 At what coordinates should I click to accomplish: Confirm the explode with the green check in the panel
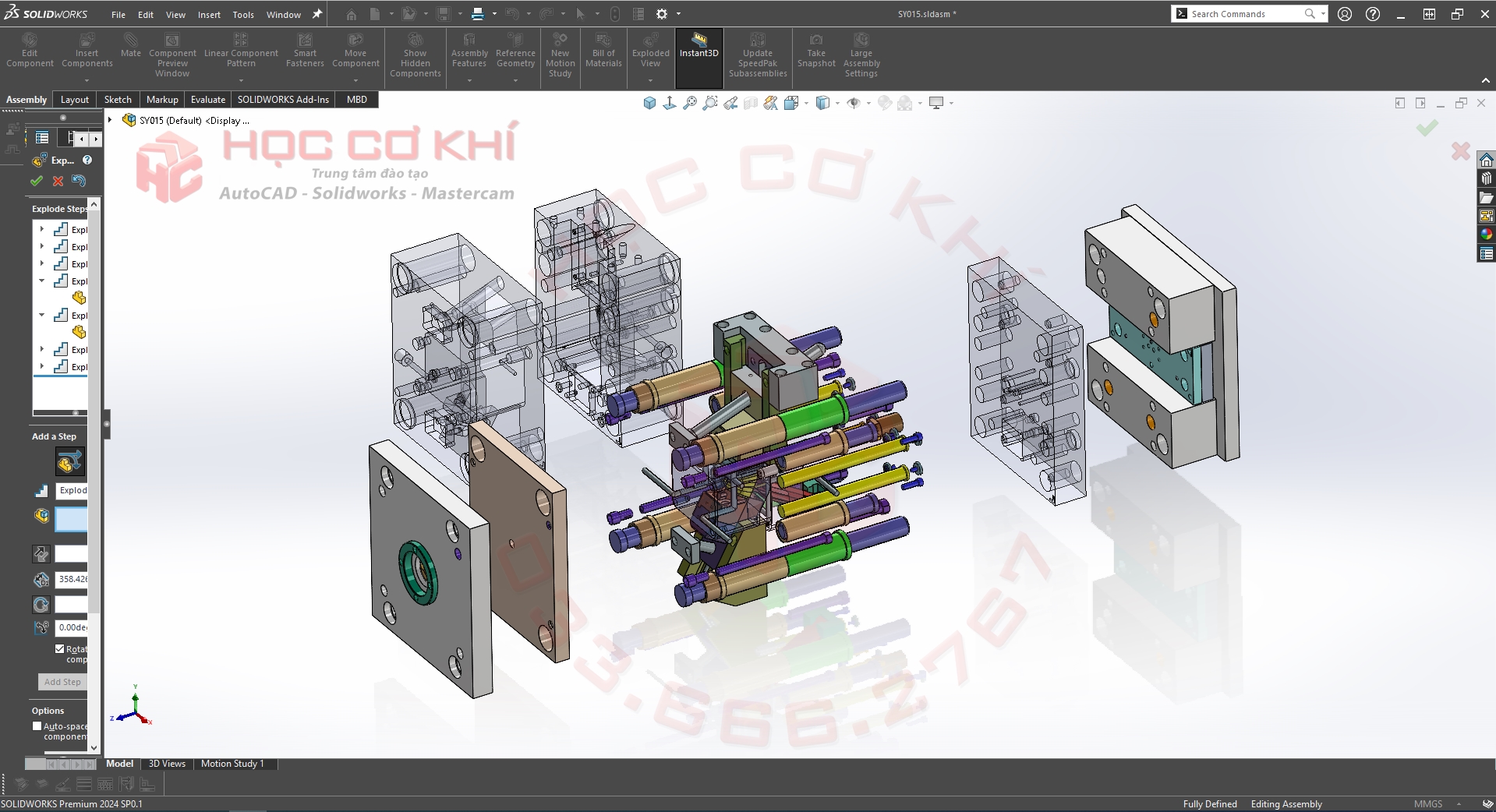pyautogui.click(x=37, y=181)
